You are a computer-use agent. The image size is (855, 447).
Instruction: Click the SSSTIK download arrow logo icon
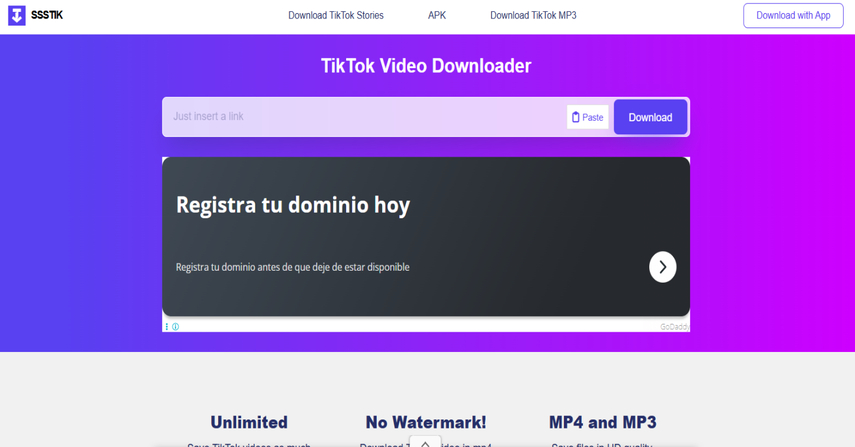[x=16, y=16]
